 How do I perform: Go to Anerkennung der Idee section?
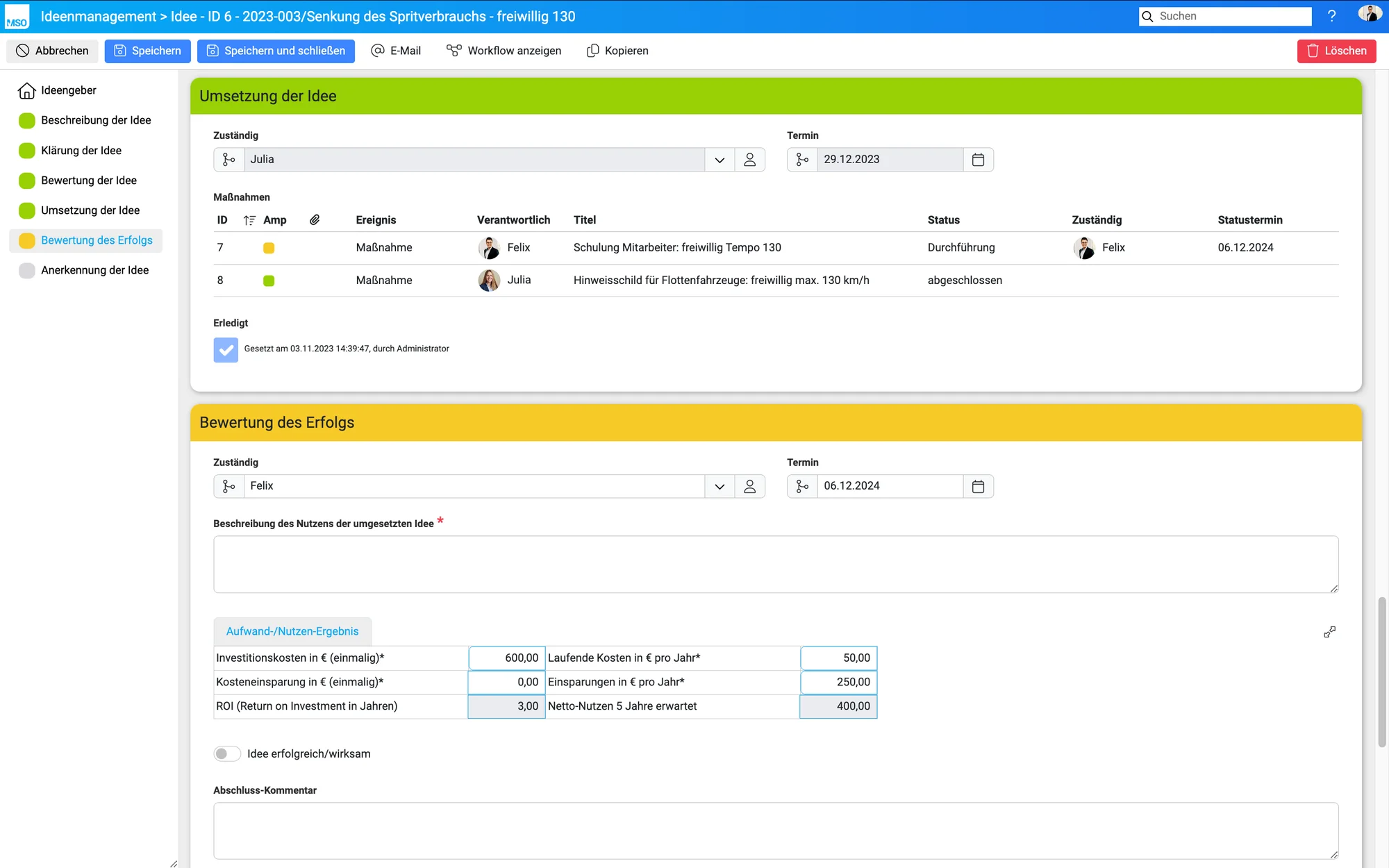[x=94, y=270]
